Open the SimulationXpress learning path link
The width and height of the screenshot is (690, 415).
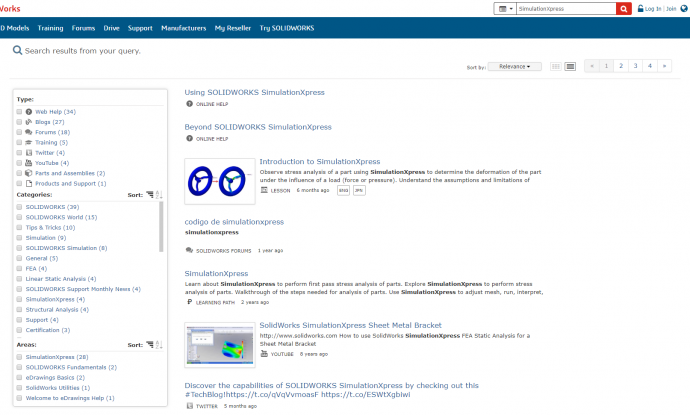click(x=216, y=274)
